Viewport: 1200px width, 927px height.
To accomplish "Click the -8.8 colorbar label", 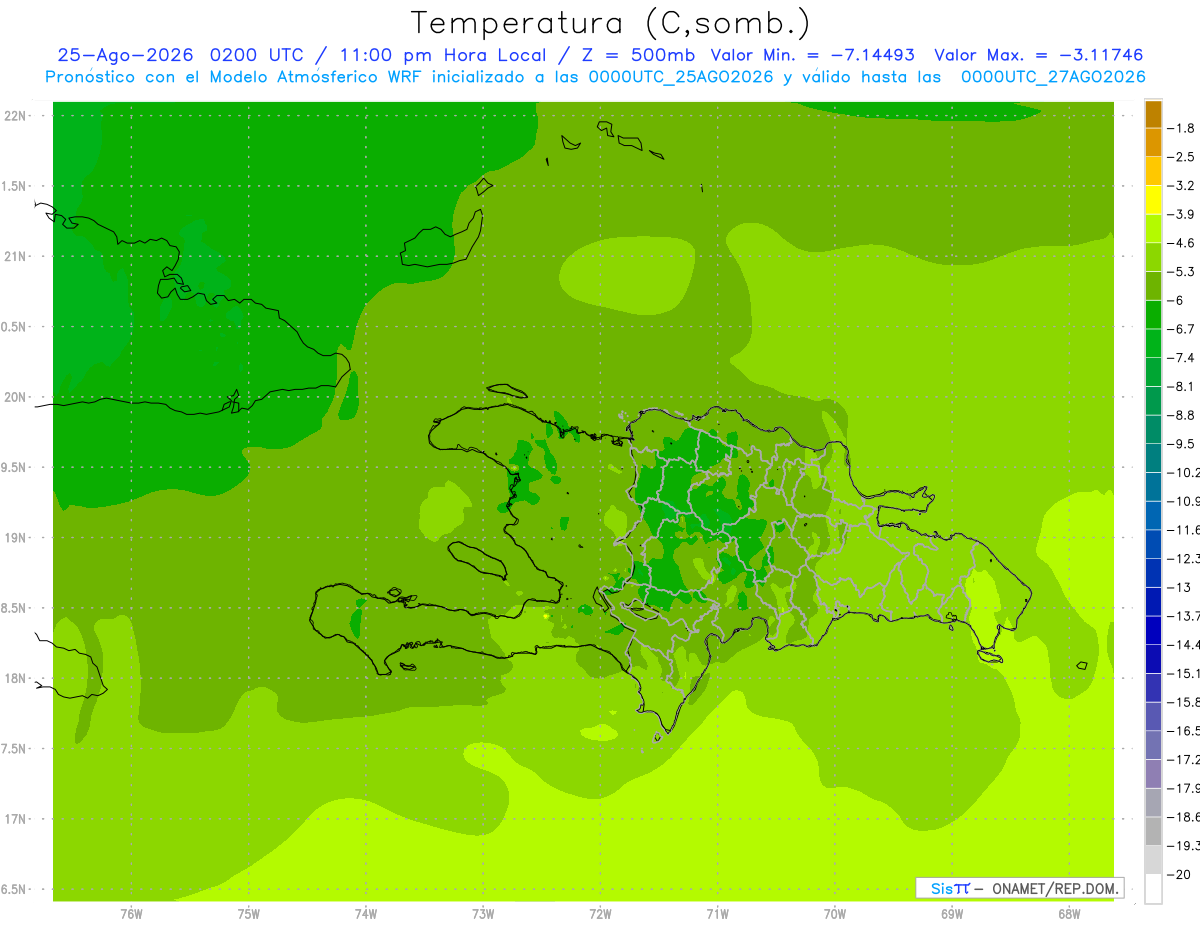I will coord(1181,415).
